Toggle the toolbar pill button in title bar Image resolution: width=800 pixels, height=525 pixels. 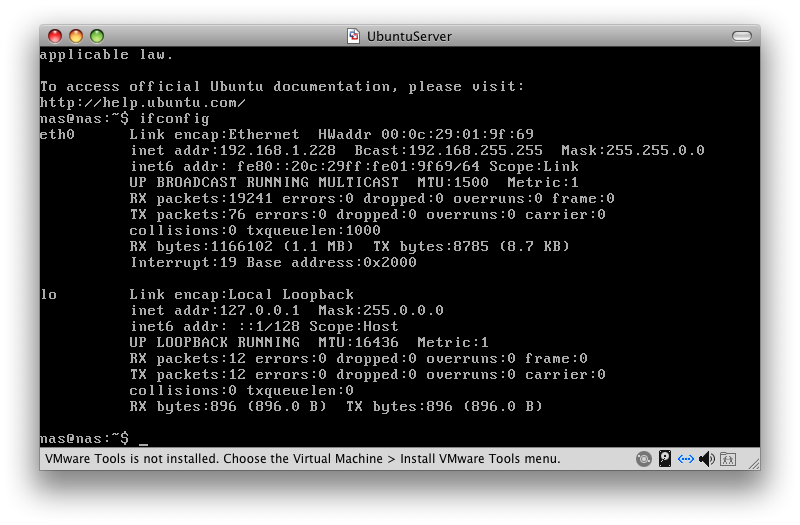point(742,36)
